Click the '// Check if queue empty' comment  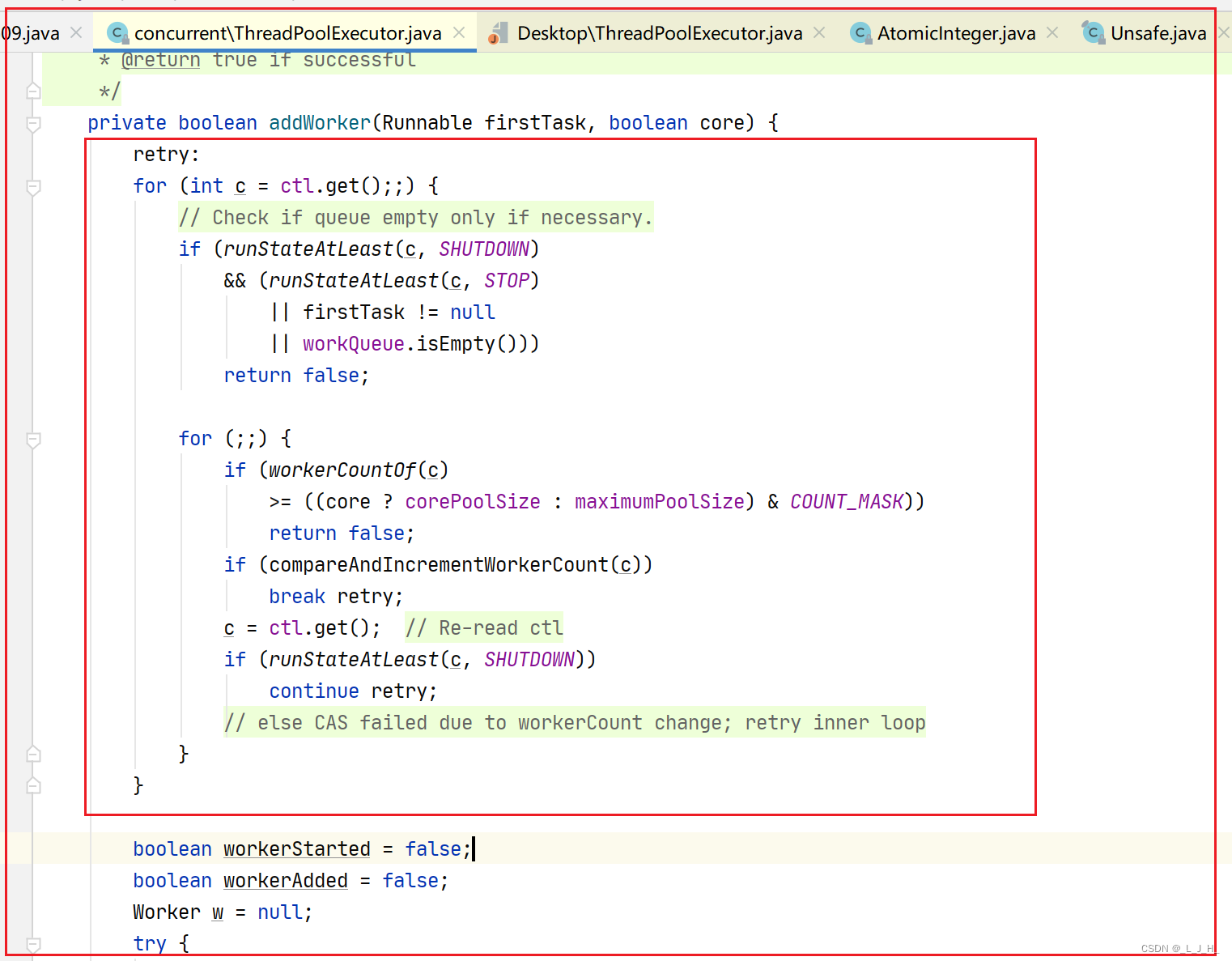coord(415,218)
